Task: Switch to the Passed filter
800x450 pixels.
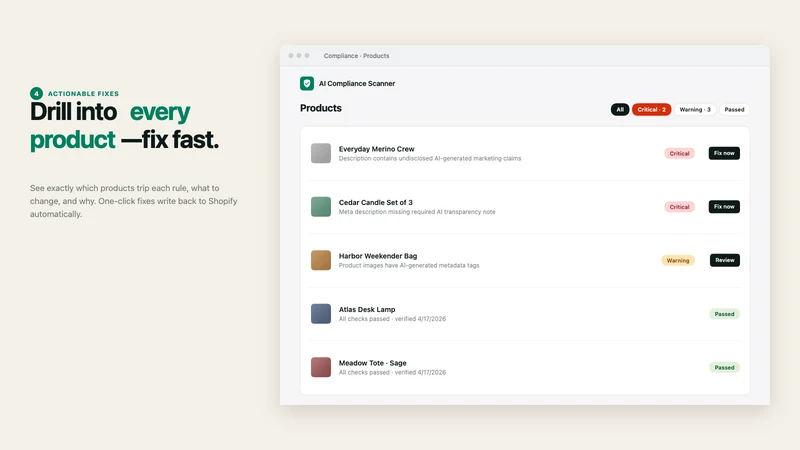Action: click(x=734, y=109)
